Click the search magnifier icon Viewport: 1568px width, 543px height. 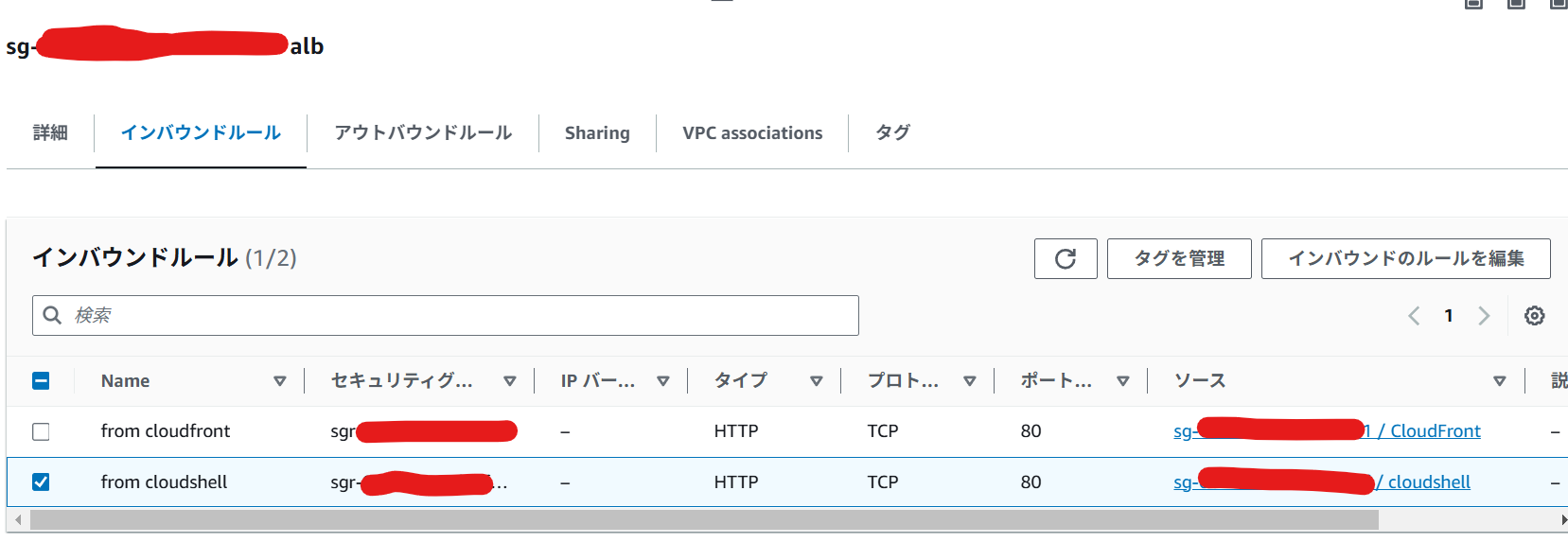pyautogui.click(x=53, y=315)
